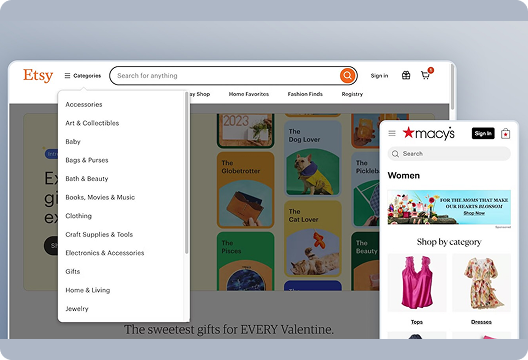Screen dimensions: 528x360
Task: Click the Macy's search magnifier icon
Action: tap(395, 154)
